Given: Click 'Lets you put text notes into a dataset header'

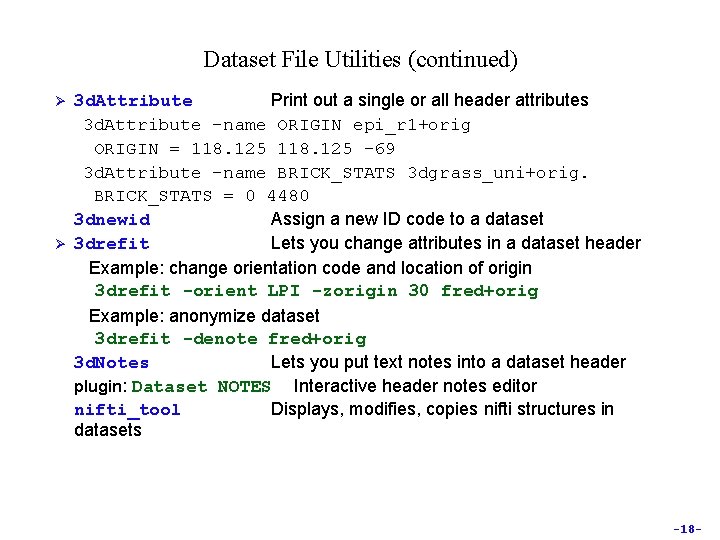Looking at the screenshot, I should pyautogui.click(x=448, y=362).
